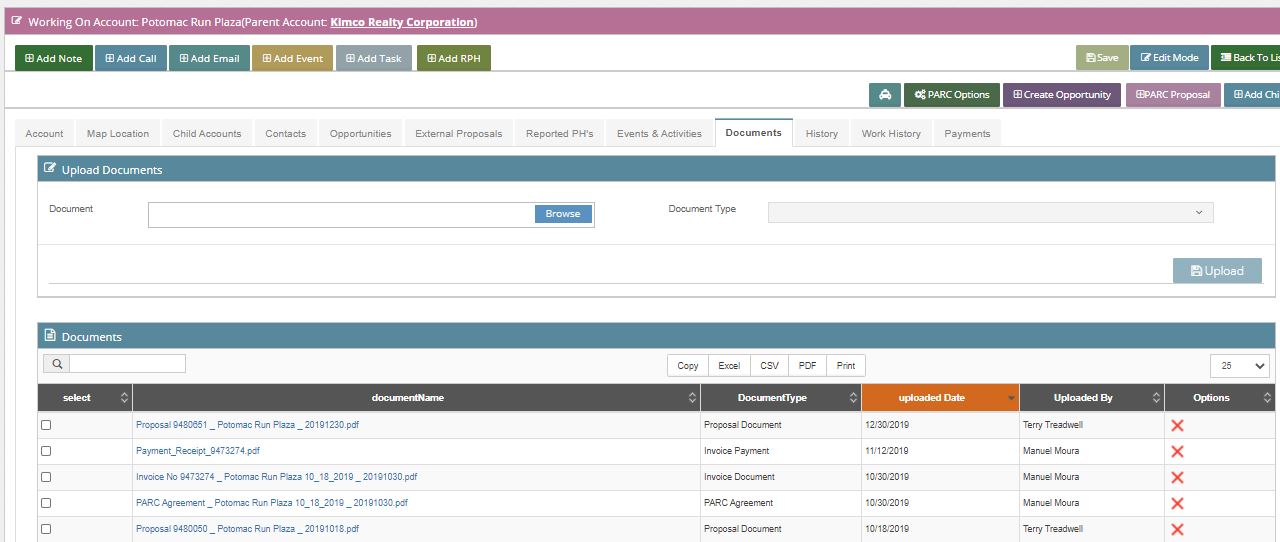Click the car icon button
Image resolution: width=1280 pixels, height=542 pixels.
coord(885,95)
